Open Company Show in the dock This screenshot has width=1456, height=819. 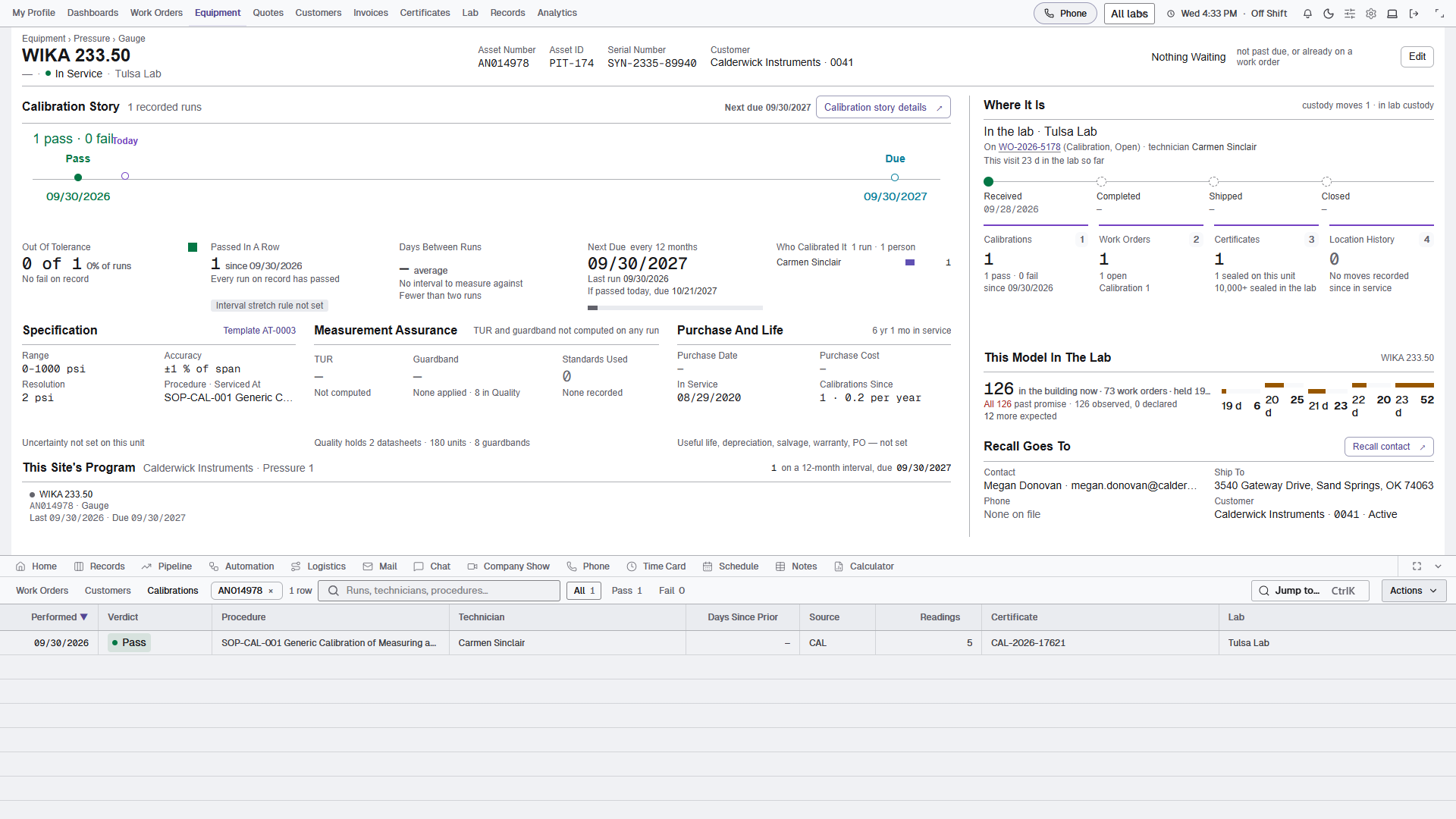pos(508,566)
